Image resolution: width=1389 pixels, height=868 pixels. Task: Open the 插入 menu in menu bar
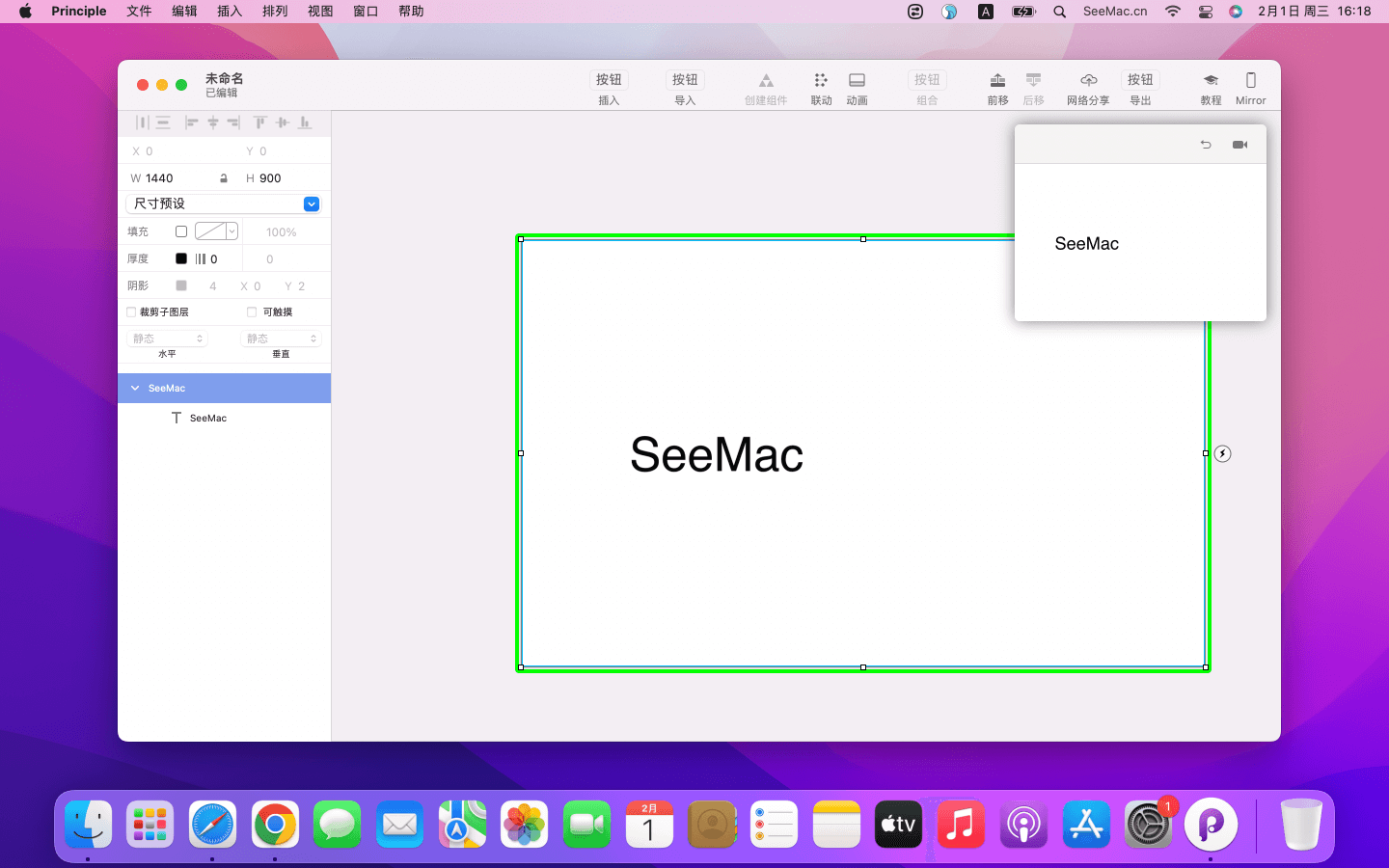230,12
